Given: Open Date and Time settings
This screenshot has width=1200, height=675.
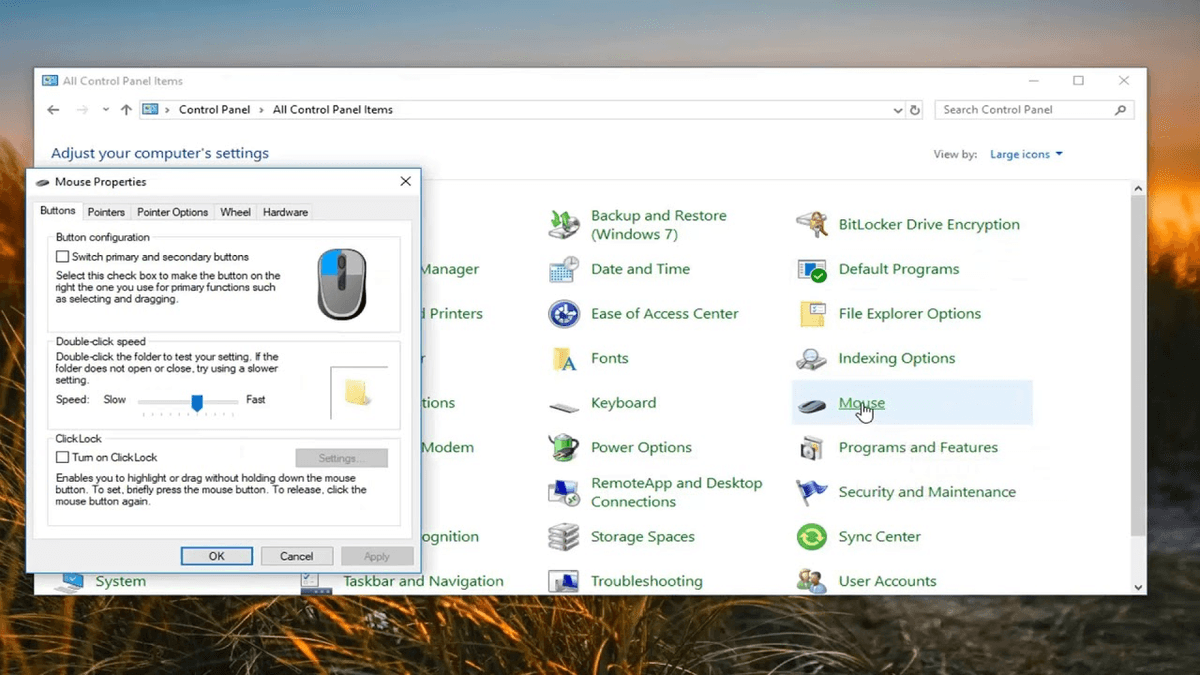Looking at the screenshot, I should pos(638,269).
